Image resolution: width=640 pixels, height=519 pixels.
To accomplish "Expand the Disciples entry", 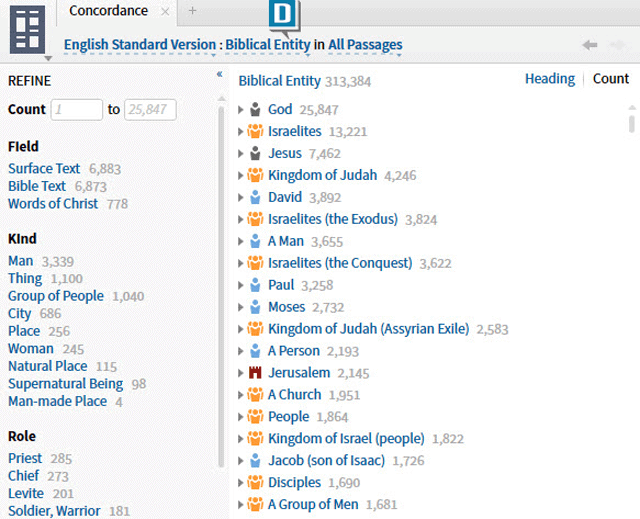I will coord(240,483).
